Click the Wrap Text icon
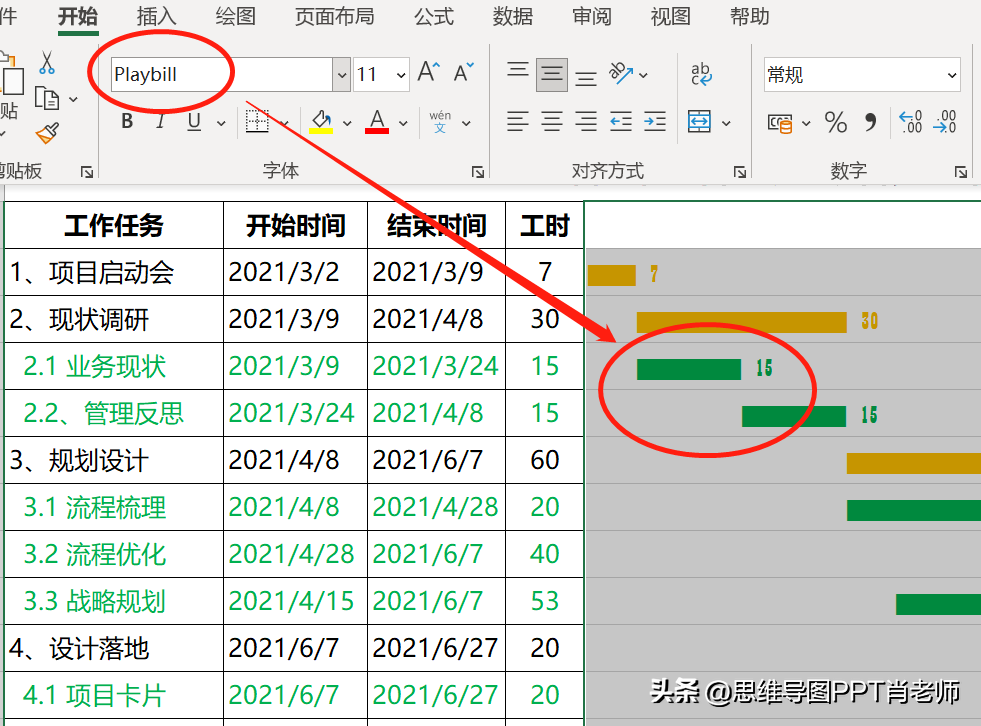This screenshot has width=981, height=726. pyautogui.click(x=701, y=74)
